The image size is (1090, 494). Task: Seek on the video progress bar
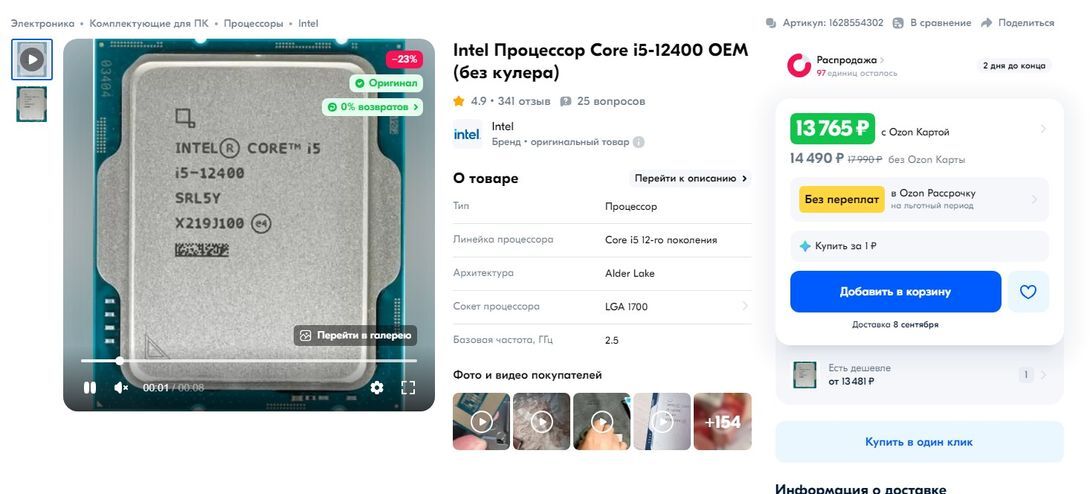click(249, 361)
